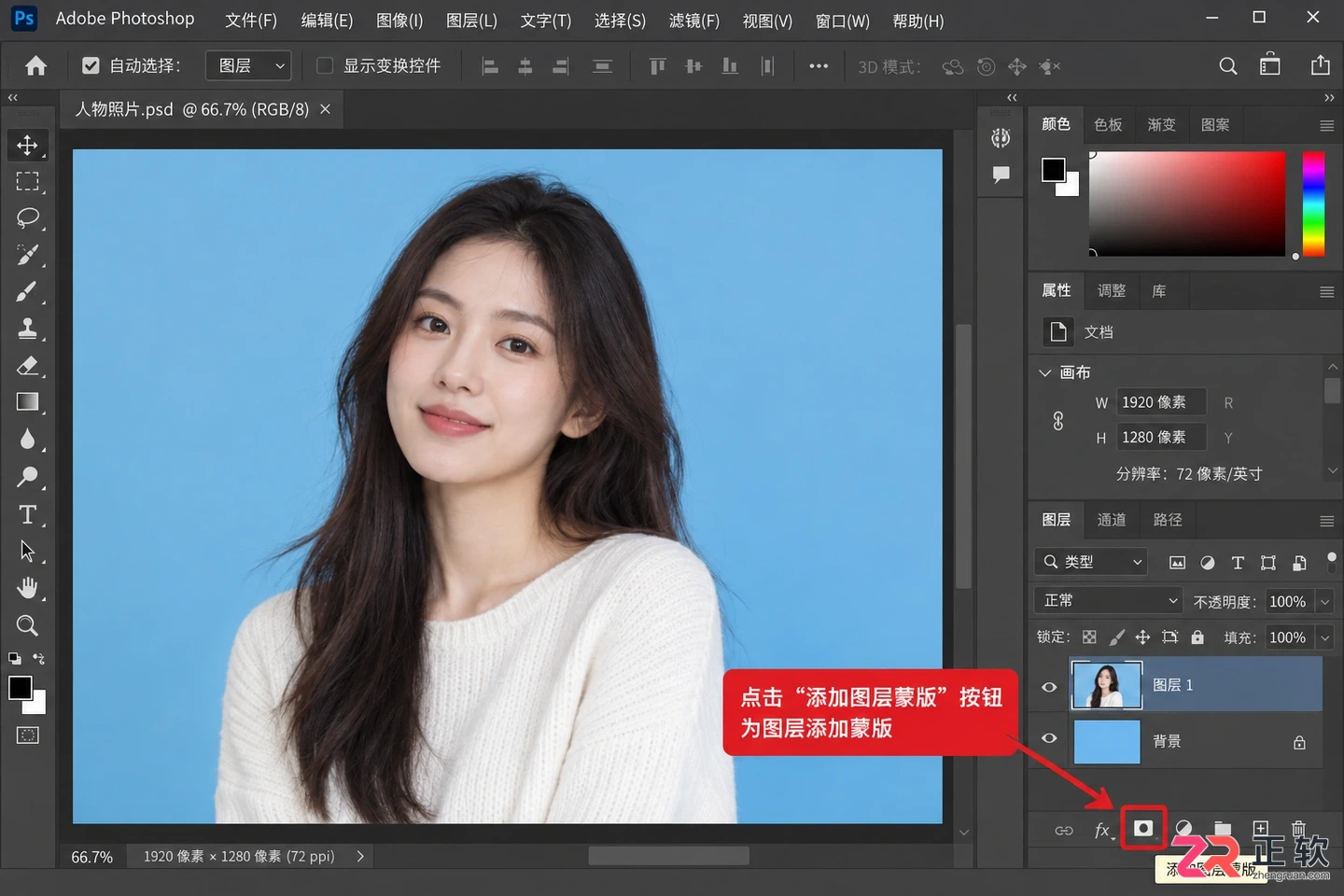The image size is (1344, 896).
Task: Open the 不透明度 slider arrow
Action: (x=1324, y=602)
